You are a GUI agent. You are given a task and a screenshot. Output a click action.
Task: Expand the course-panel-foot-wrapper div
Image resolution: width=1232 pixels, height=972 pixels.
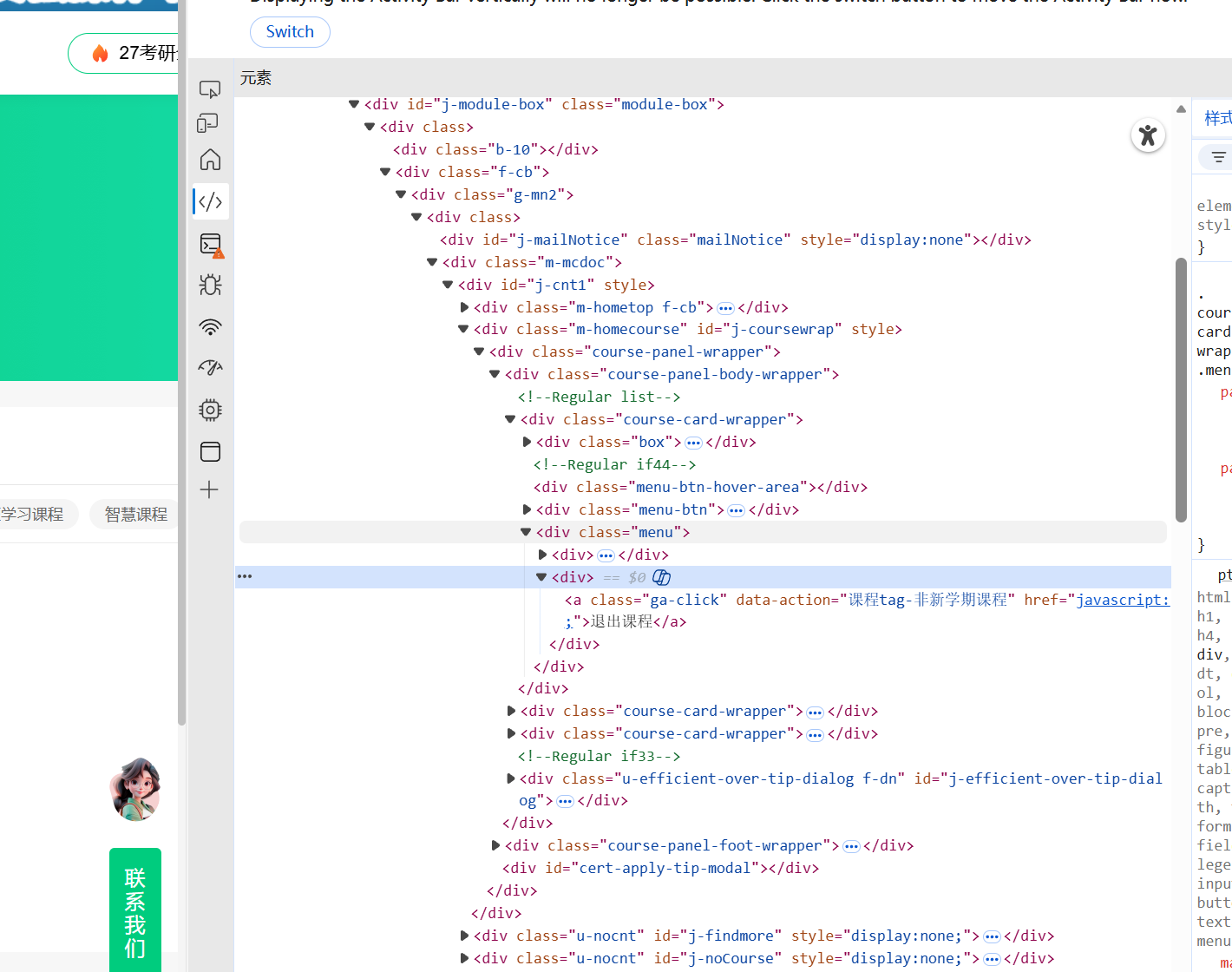(495, 845)
